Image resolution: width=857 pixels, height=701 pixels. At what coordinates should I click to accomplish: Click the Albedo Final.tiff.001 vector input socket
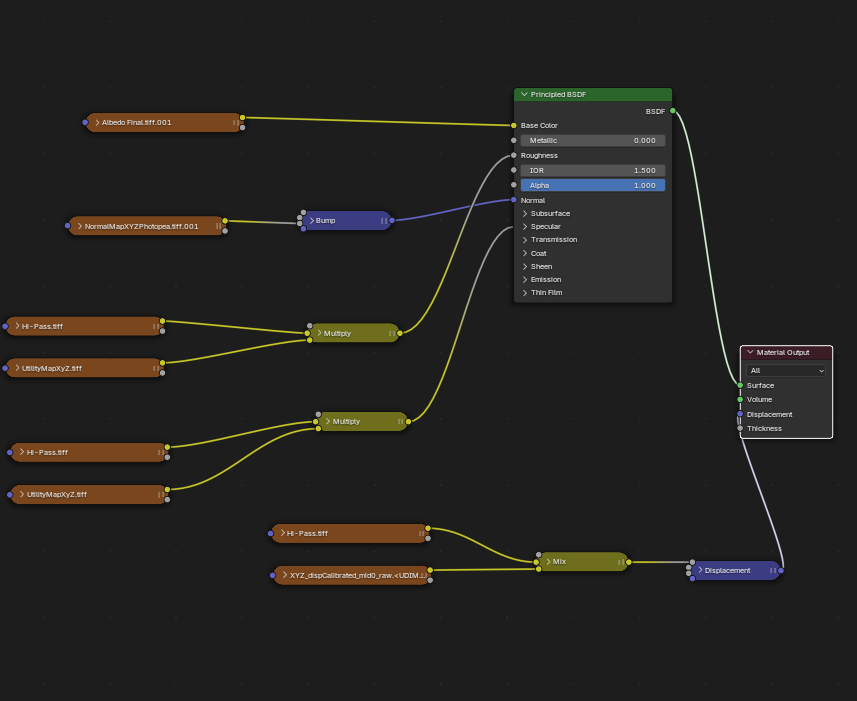tap(85, 122)
